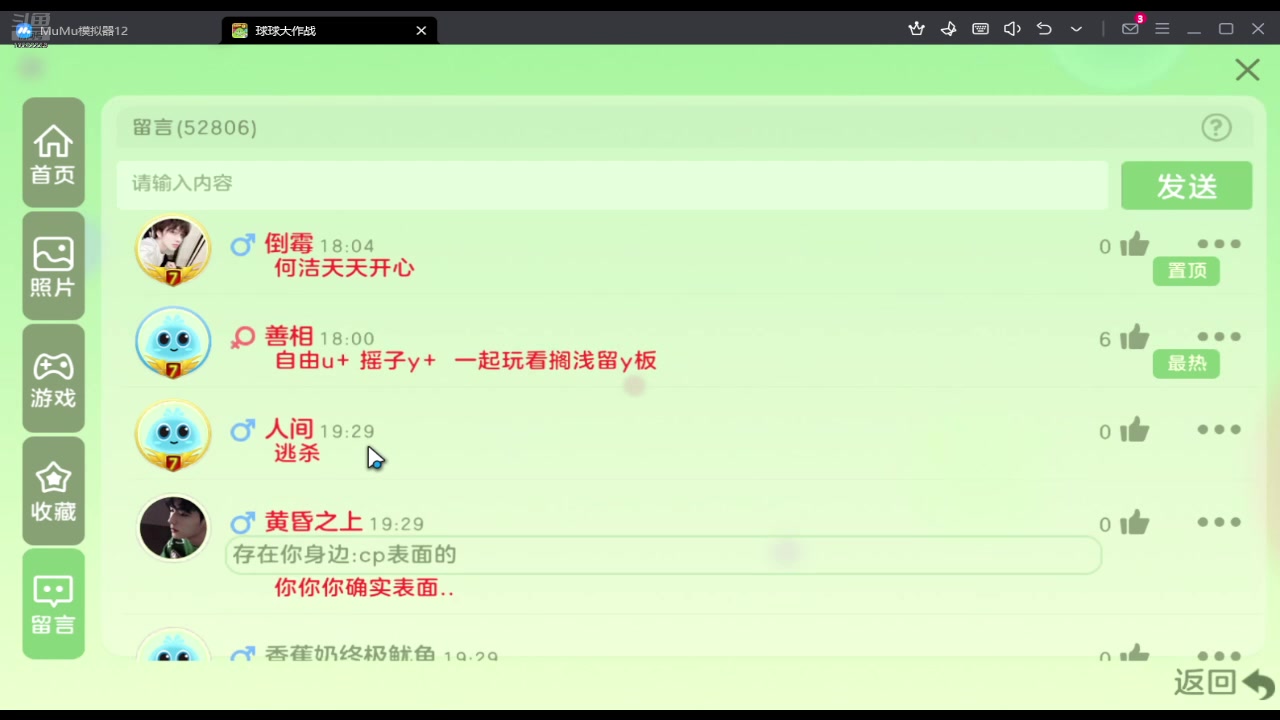The height and width of the screenshot is (720, 1280).
Task: Click the username 黄昏之上
Action: [314, 522]
